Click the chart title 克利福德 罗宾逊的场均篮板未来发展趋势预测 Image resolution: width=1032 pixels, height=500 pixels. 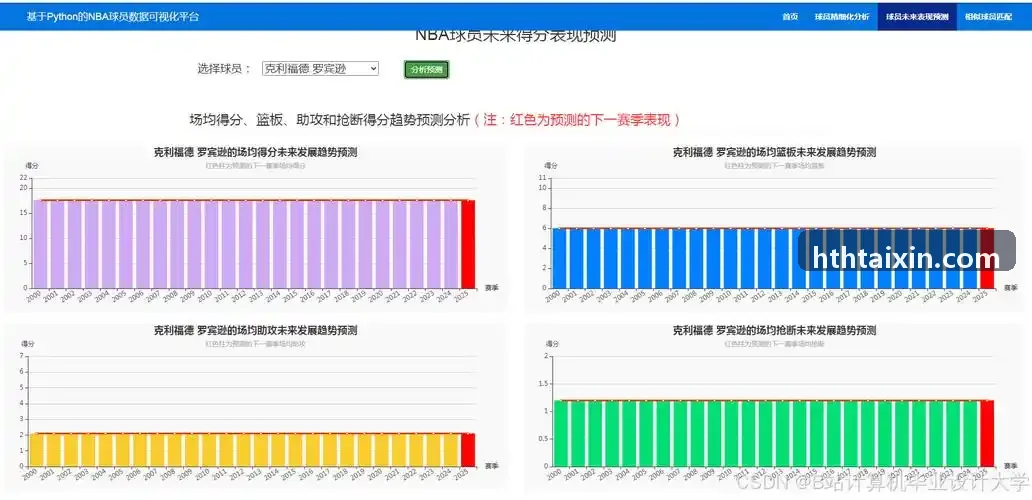(x=774, y=153)
